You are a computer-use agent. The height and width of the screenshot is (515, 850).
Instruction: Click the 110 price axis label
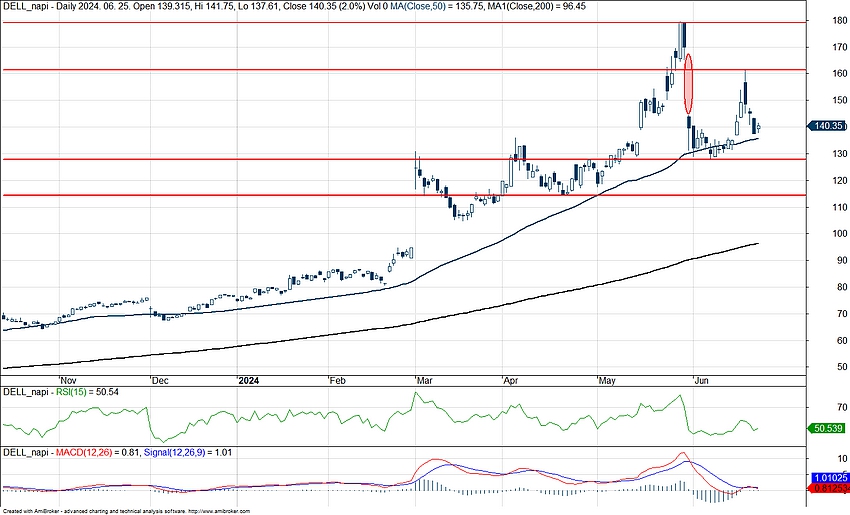tap(841, 207)
